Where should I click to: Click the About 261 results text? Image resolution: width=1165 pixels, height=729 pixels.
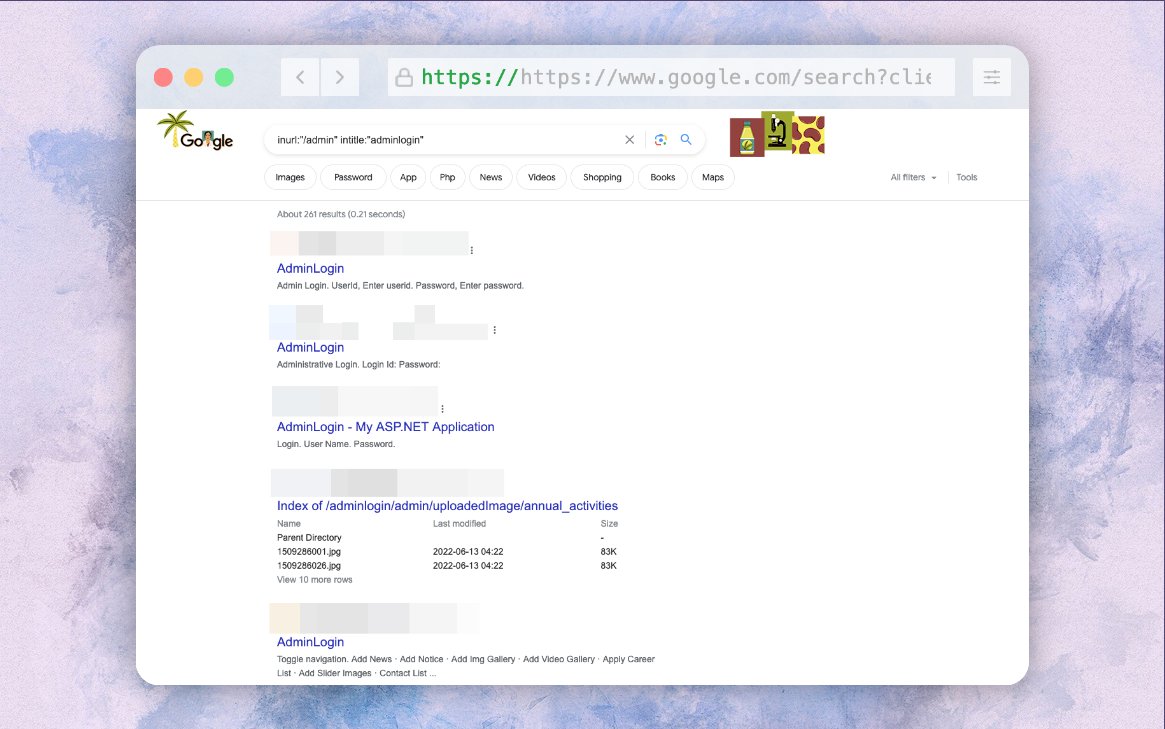tap(341, 214)
